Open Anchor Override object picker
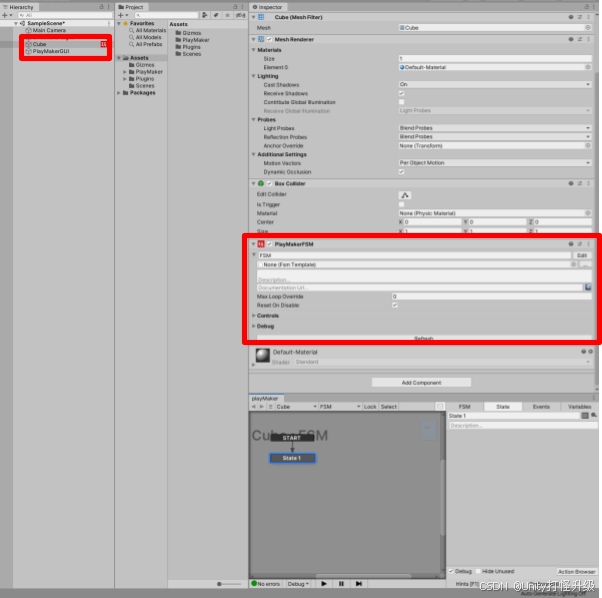The image size is (602, 598). [x=588, y=145]
